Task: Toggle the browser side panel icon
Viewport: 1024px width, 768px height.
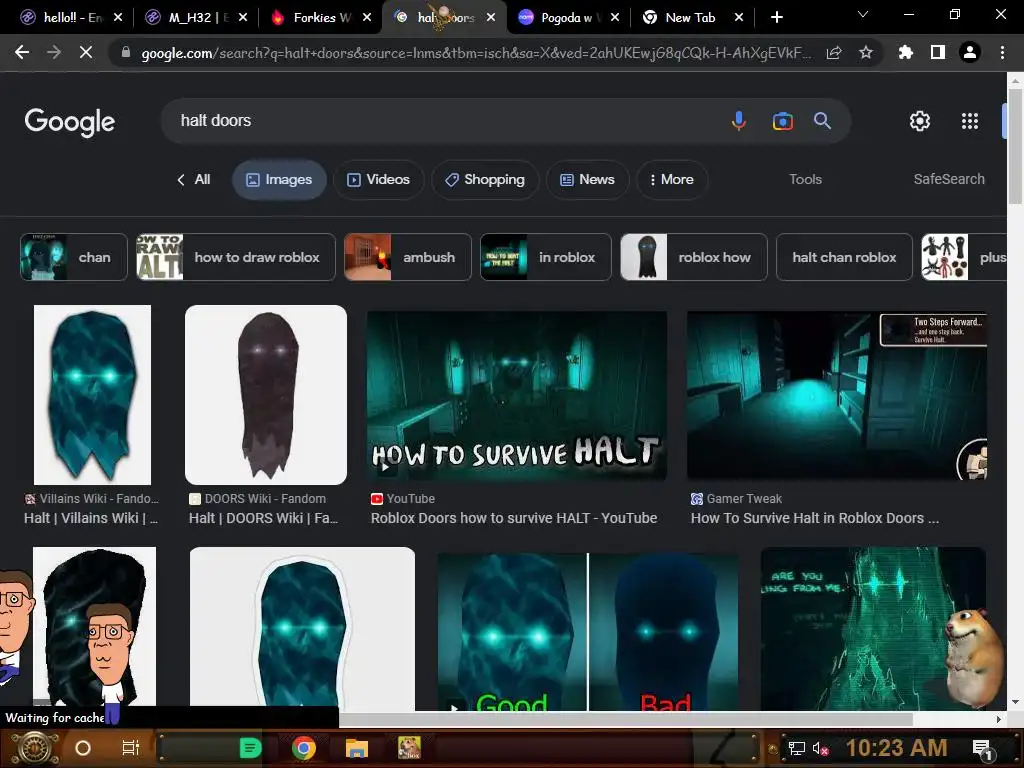Action: pyautogui.click(x=938, y=52)
